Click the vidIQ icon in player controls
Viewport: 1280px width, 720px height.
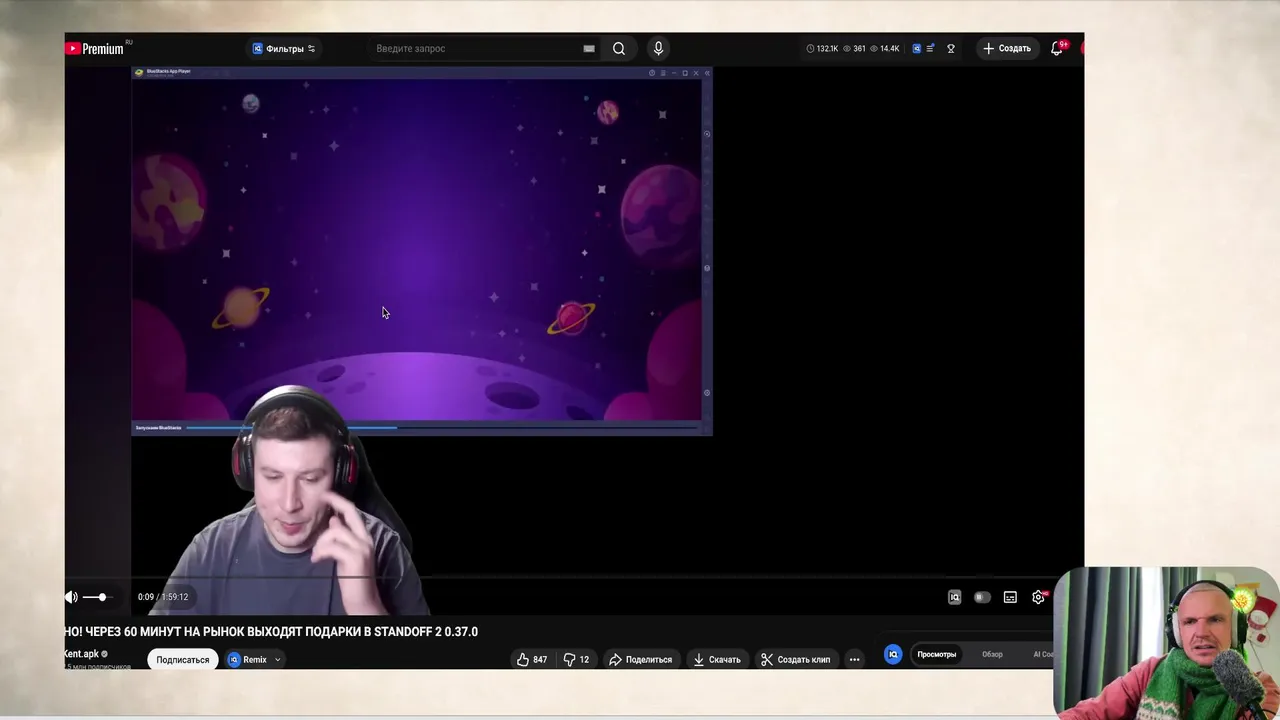(954, 597)
